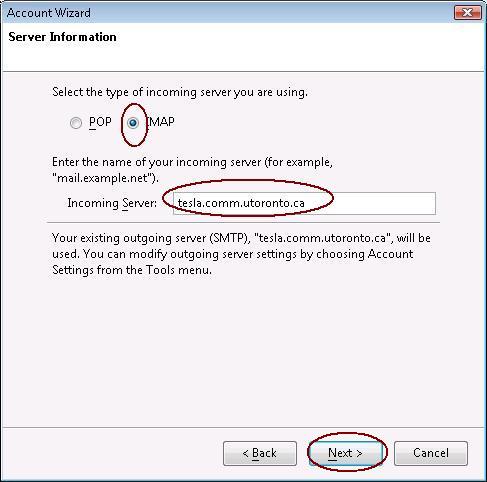
Task: Click the separator line below Incoming Server field
Action: pos(243,222)
